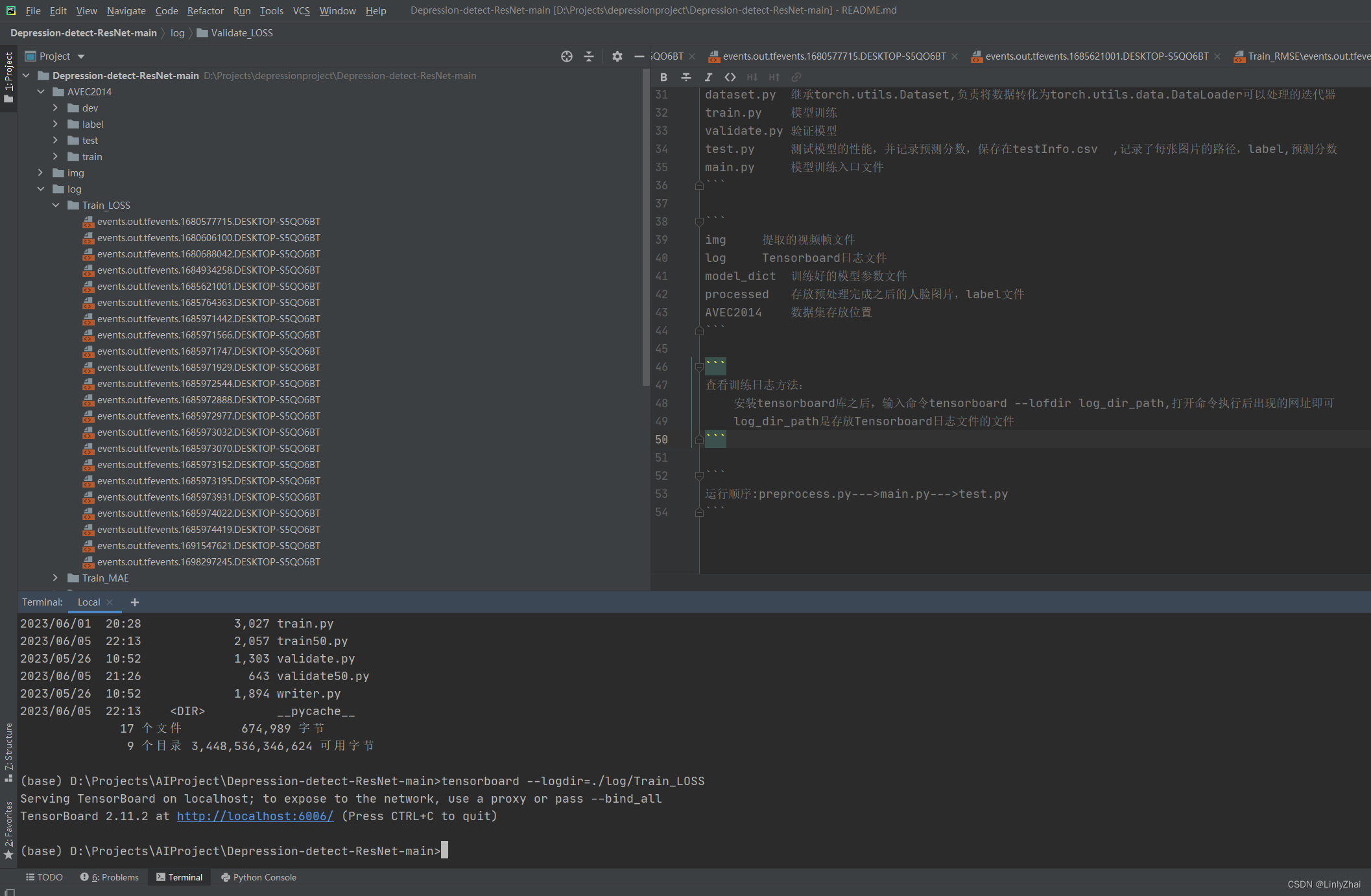Expand the dev folder in the project tree
This screenshot has width=1371, height=896.
[56, 108]
